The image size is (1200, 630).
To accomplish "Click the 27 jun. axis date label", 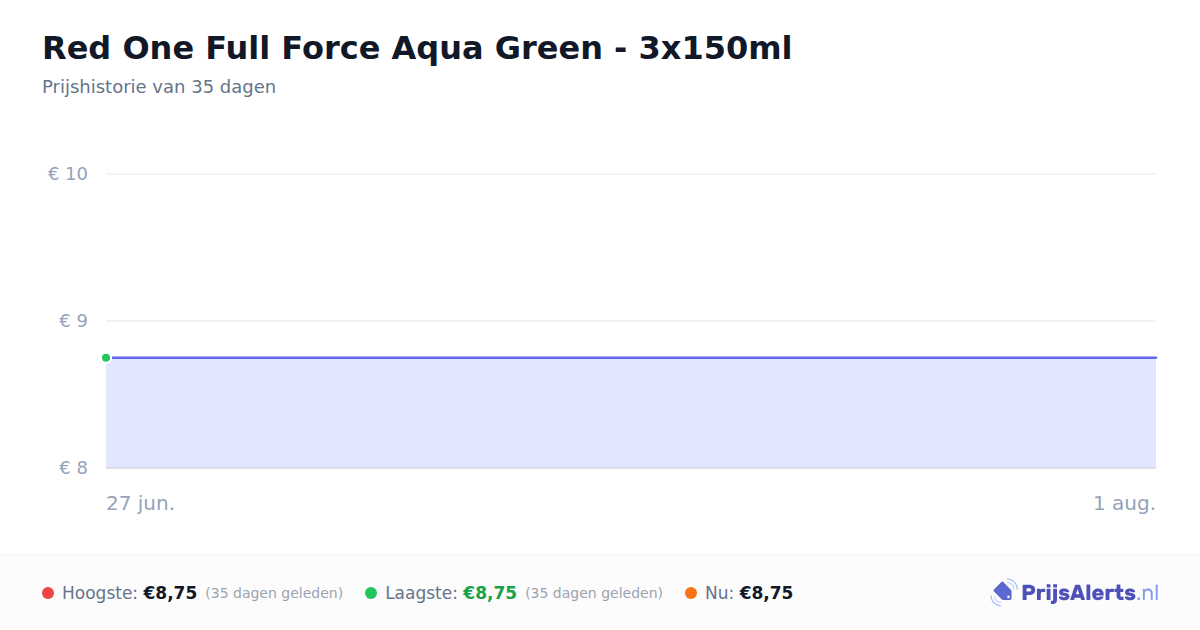I will pos(141,503).
